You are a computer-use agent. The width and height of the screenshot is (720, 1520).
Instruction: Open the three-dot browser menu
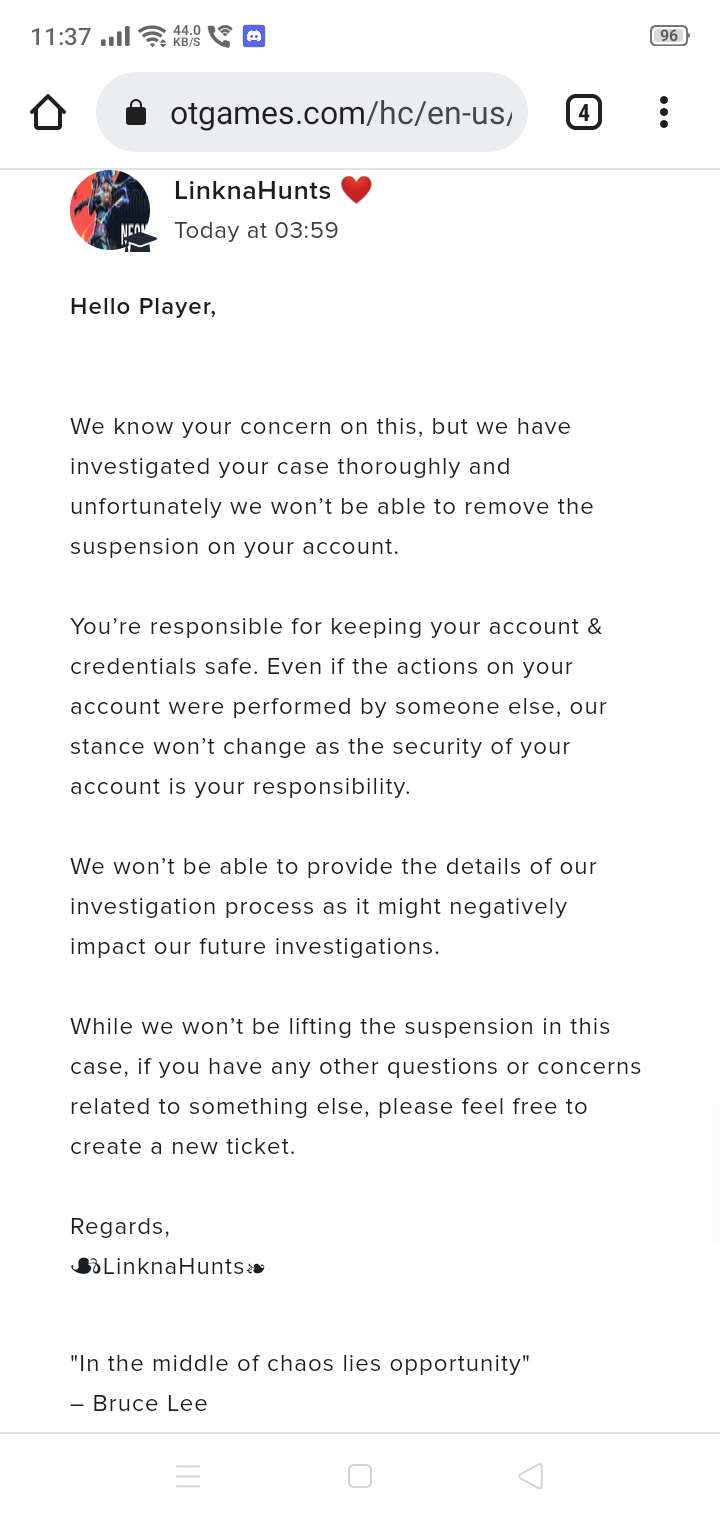(x=663, y=112)
